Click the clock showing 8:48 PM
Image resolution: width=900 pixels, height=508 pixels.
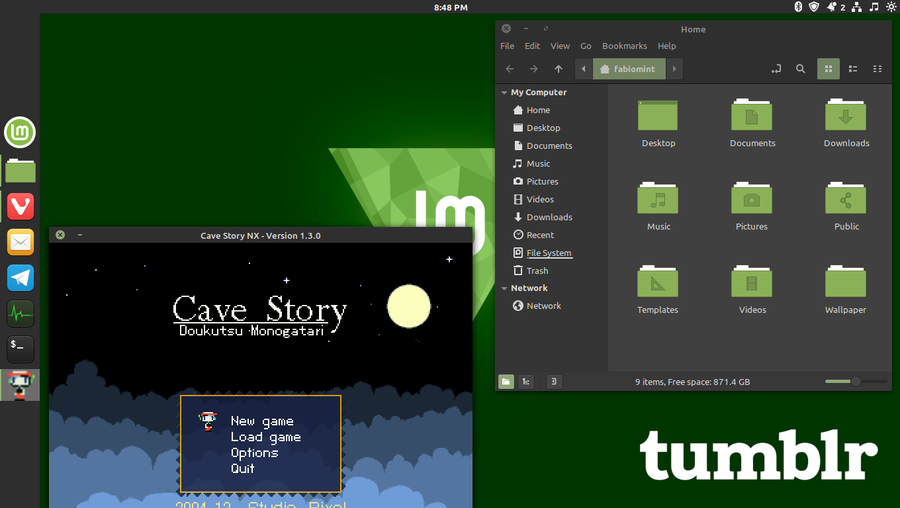pos(451,7)
